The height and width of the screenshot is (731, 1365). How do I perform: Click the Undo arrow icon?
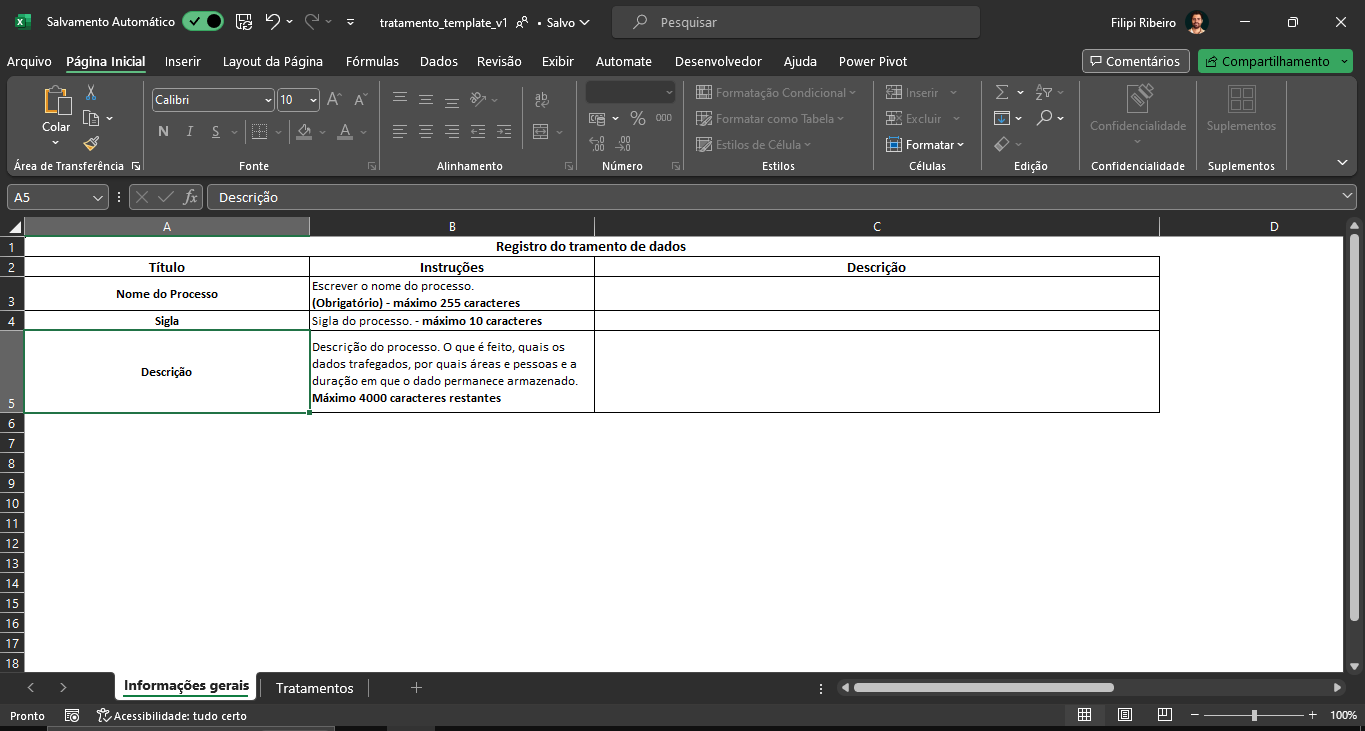click(272, 22)
